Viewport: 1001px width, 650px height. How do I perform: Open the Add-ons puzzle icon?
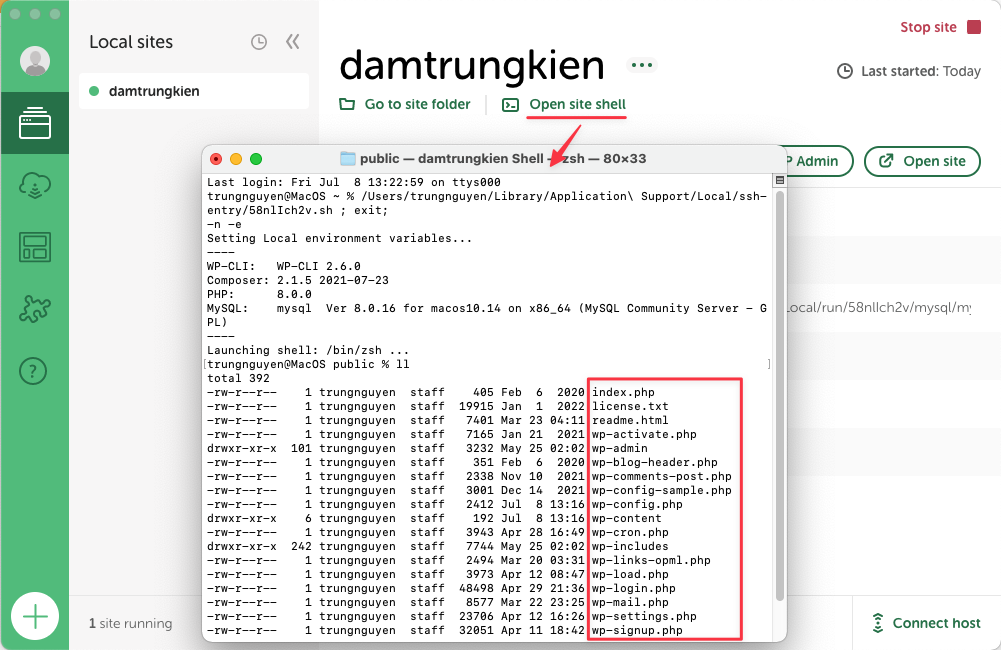tap(35, 309)
